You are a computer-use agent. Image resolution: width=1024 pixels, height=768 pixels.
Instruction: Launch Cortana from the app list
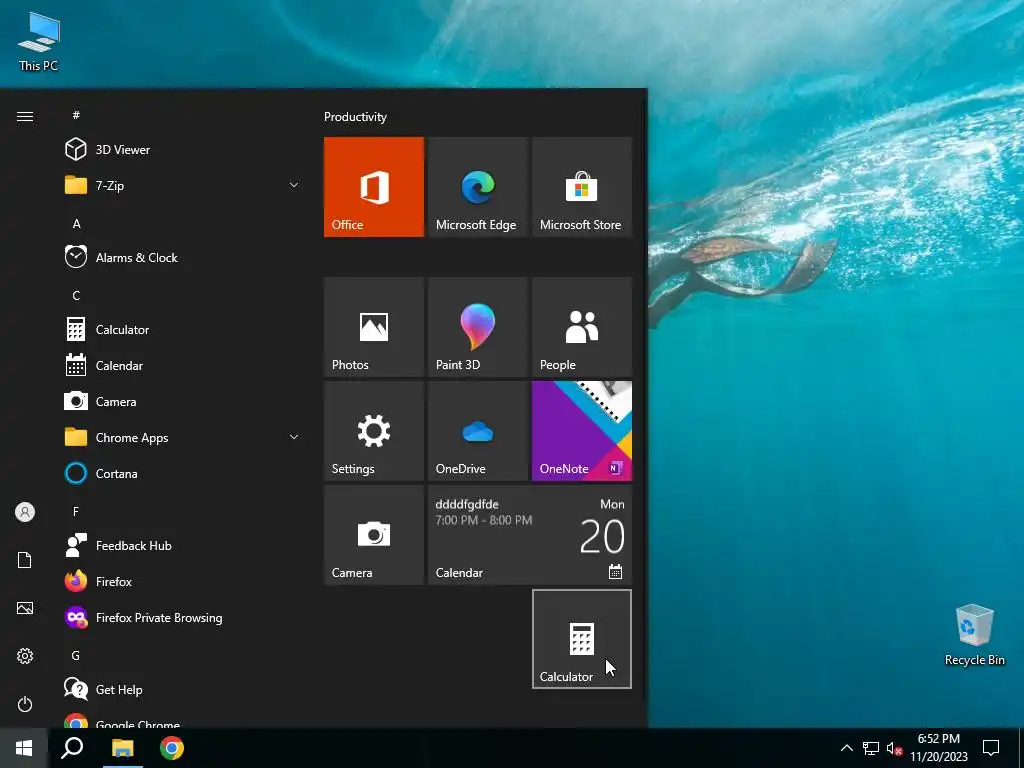pos(183,473)
